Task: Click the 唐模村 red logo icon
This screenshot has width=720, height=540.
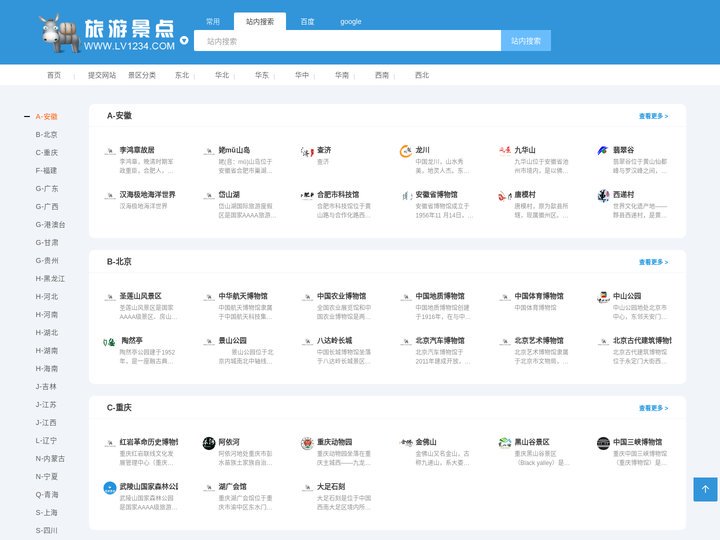Action: tap(505, 196)
